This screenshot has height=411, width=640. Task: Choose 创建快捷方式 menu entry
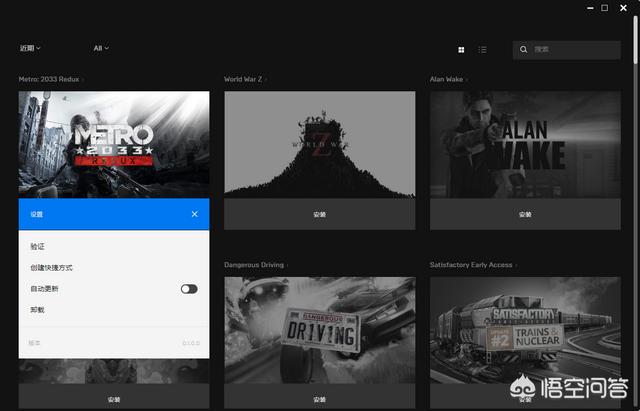51,268
